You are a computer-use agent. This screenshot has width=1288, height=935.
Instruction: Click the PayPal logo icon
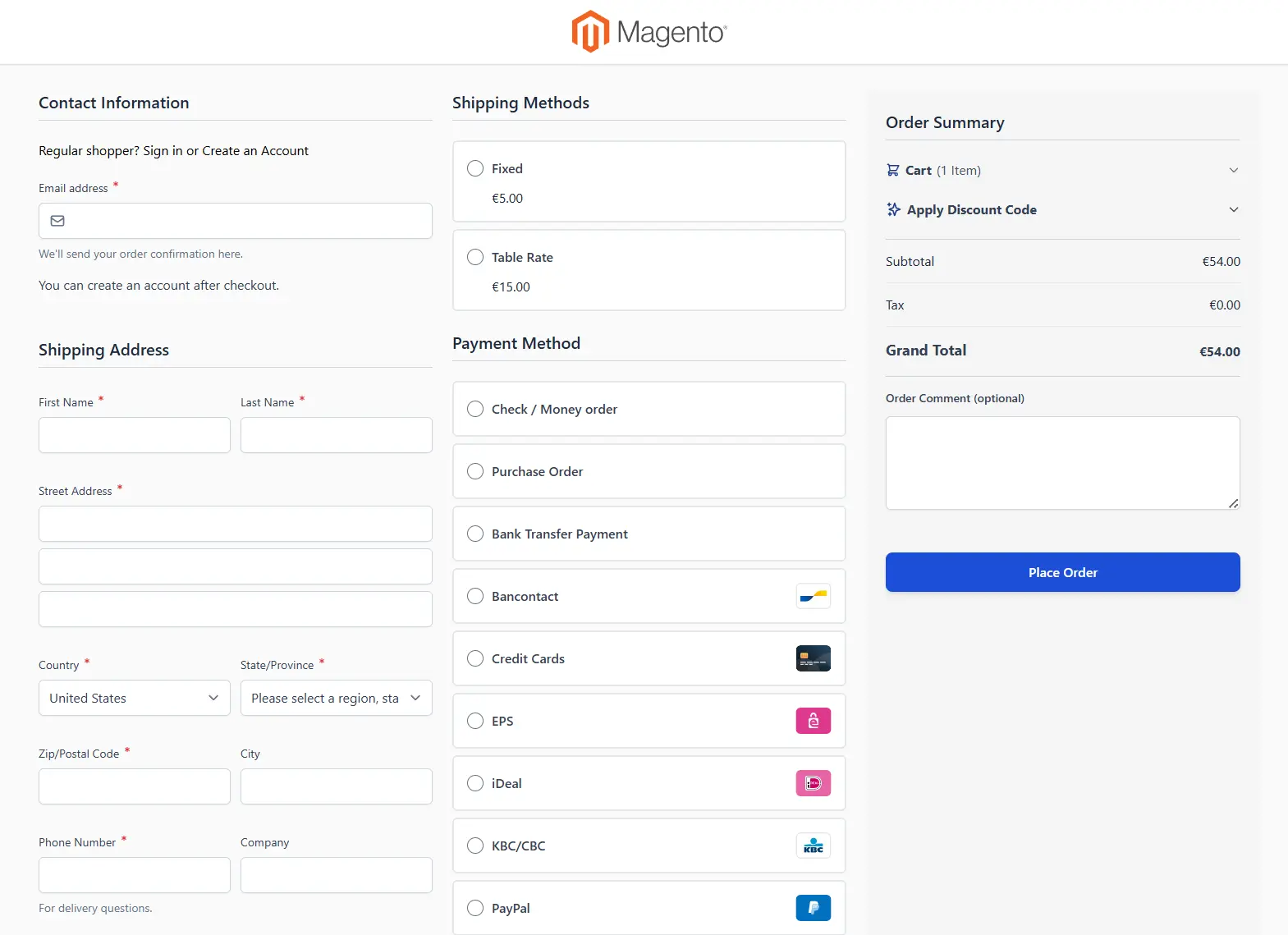[x=813, y=908]
